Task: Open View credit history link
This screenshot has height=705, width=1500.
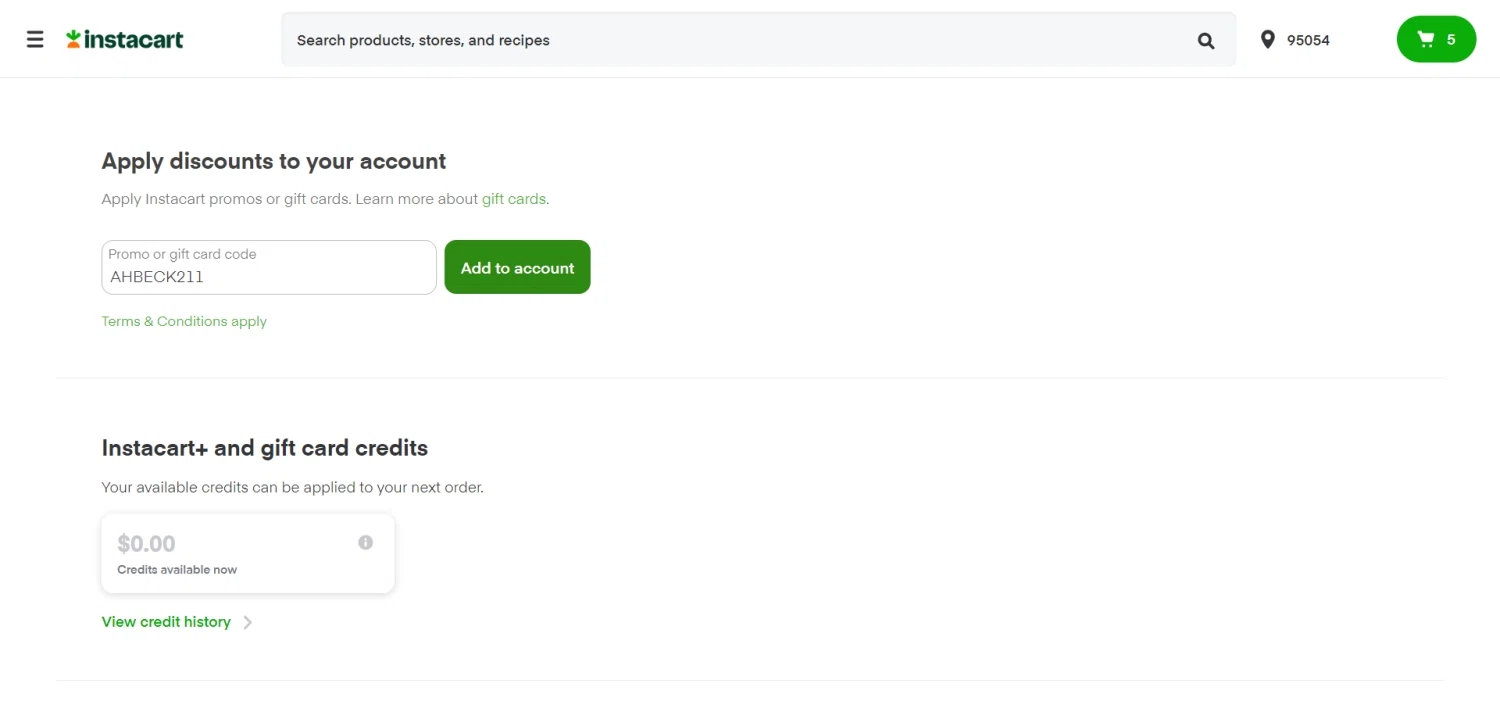Action: pyautogui.click(x=166, y=622)
